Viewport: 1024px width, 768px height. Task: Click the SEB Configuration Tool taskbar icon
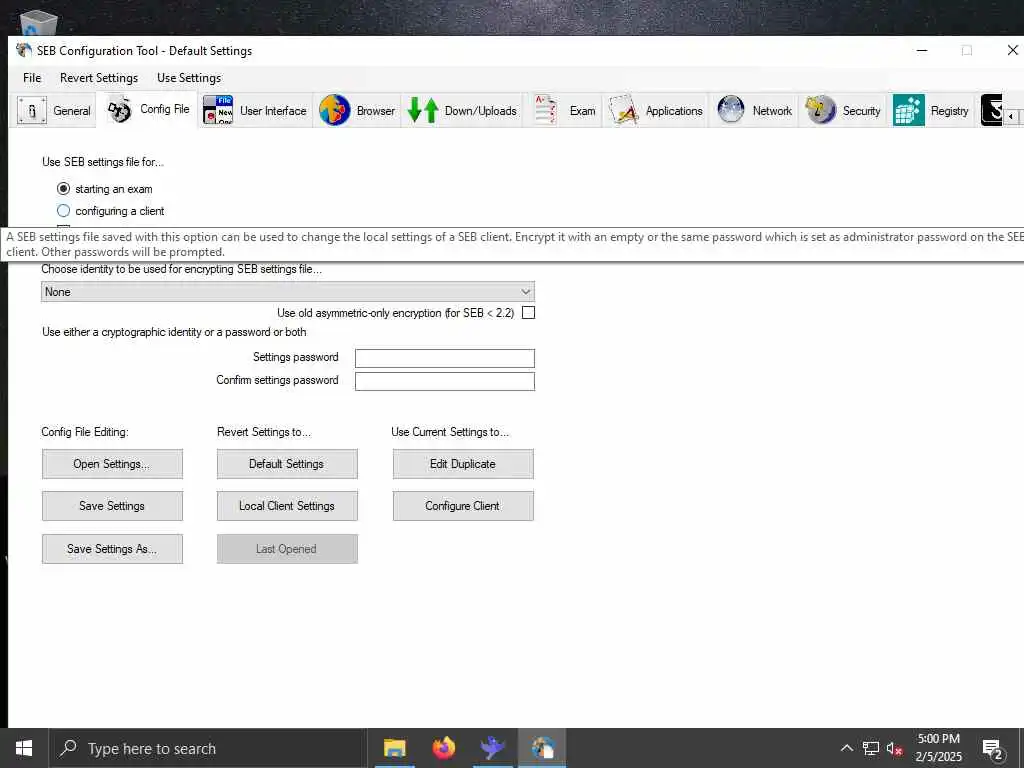542,748
